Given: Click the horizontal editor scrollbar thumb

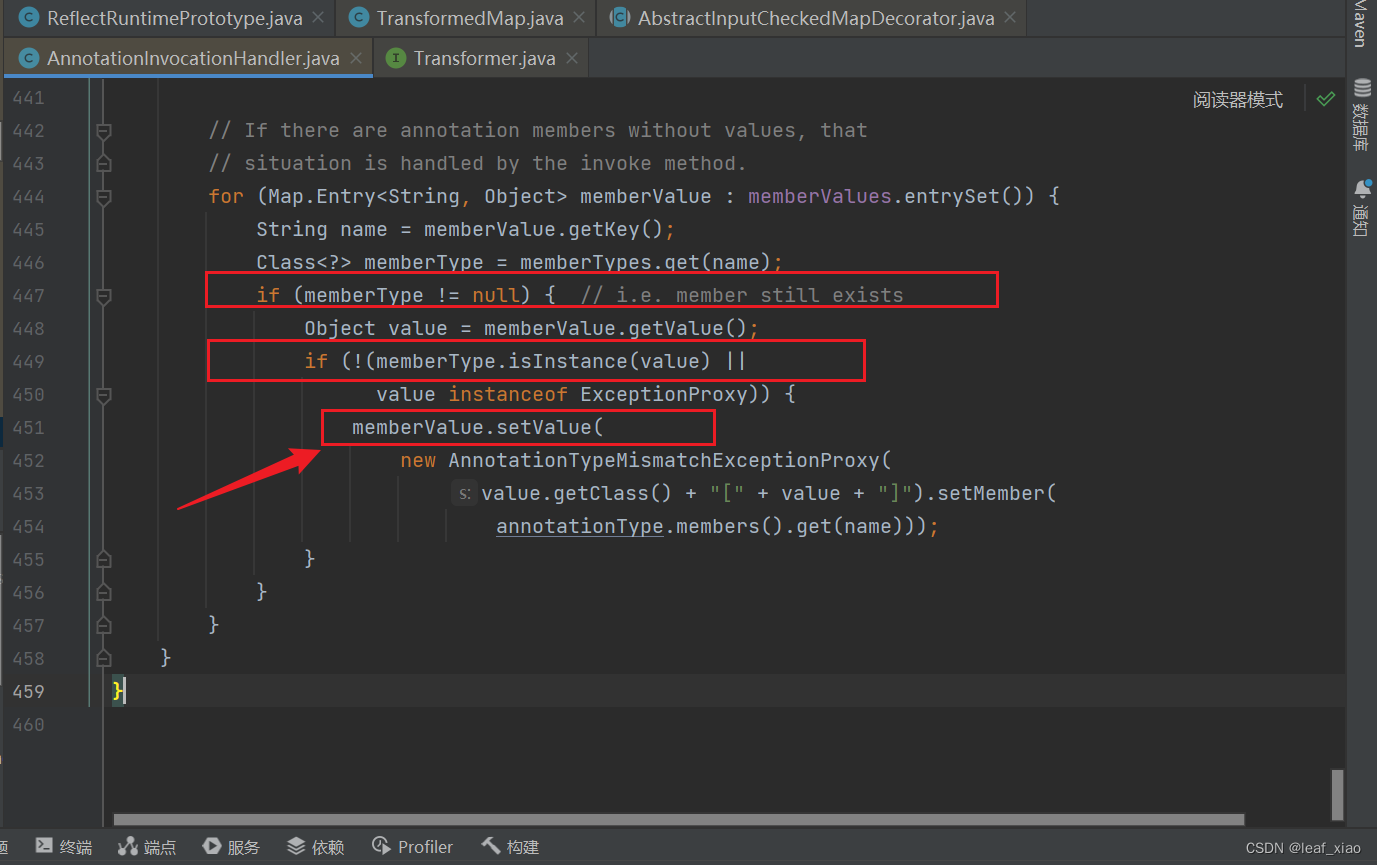Looking at the screenshot, I should [x=679, y=819].
